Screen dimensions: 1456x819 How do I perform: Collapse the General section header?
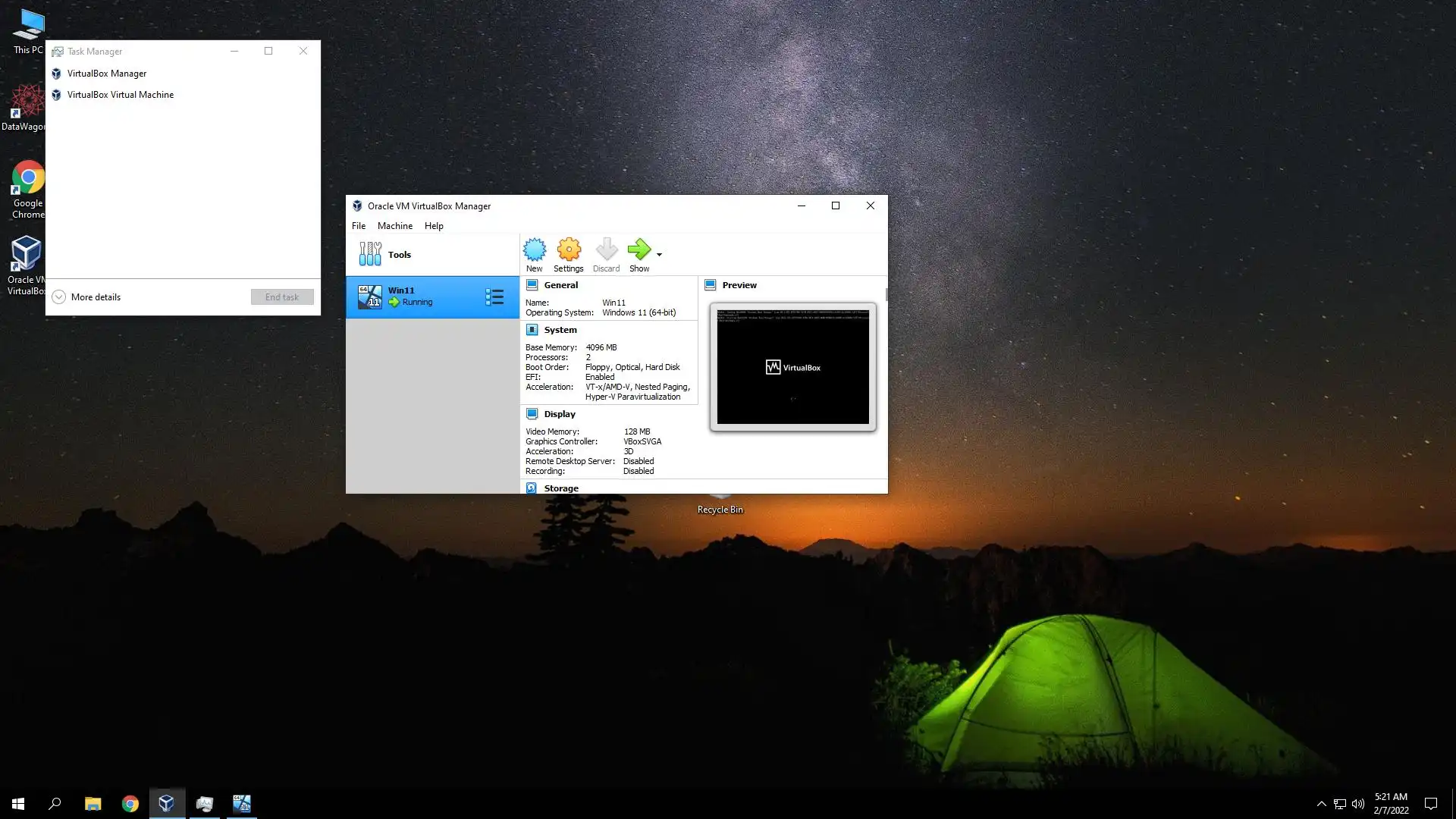[x=560, y=285]
